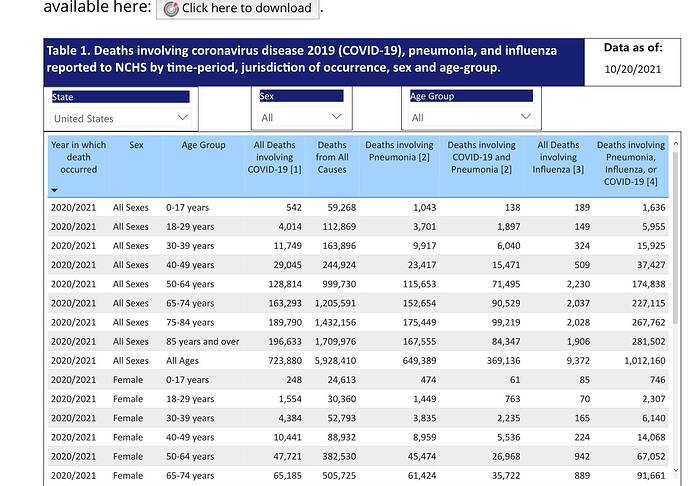Sort by the Sex column header
This screenshot has width=690, height=486.
pyautogui.click(x=136, y=145)
